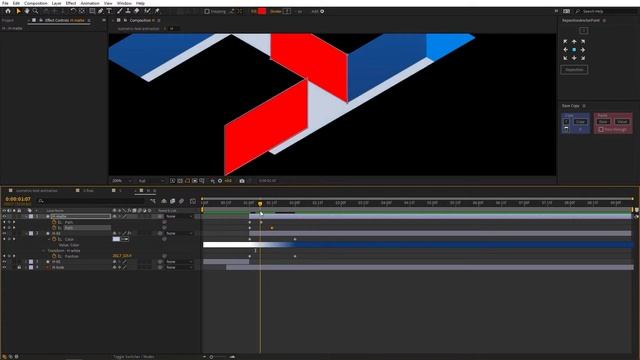Screen dimensions: 640x360
Task: Open the viewer resolution dropdown set to Full
Action: (x=151, y=180)
